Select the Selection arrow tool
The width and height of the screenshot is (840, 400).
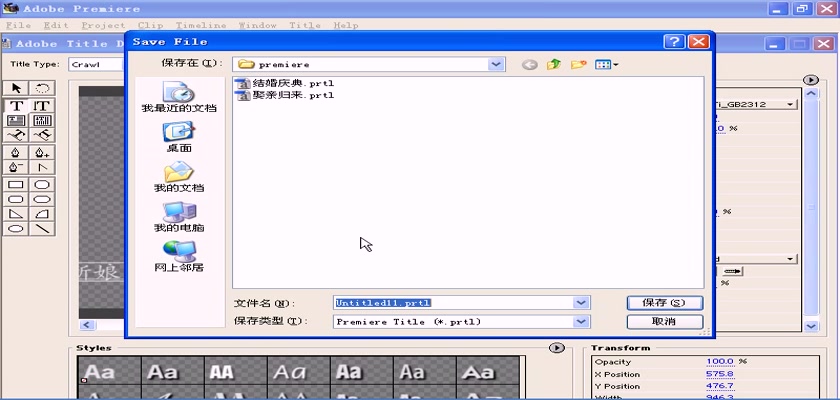[16, 88]
